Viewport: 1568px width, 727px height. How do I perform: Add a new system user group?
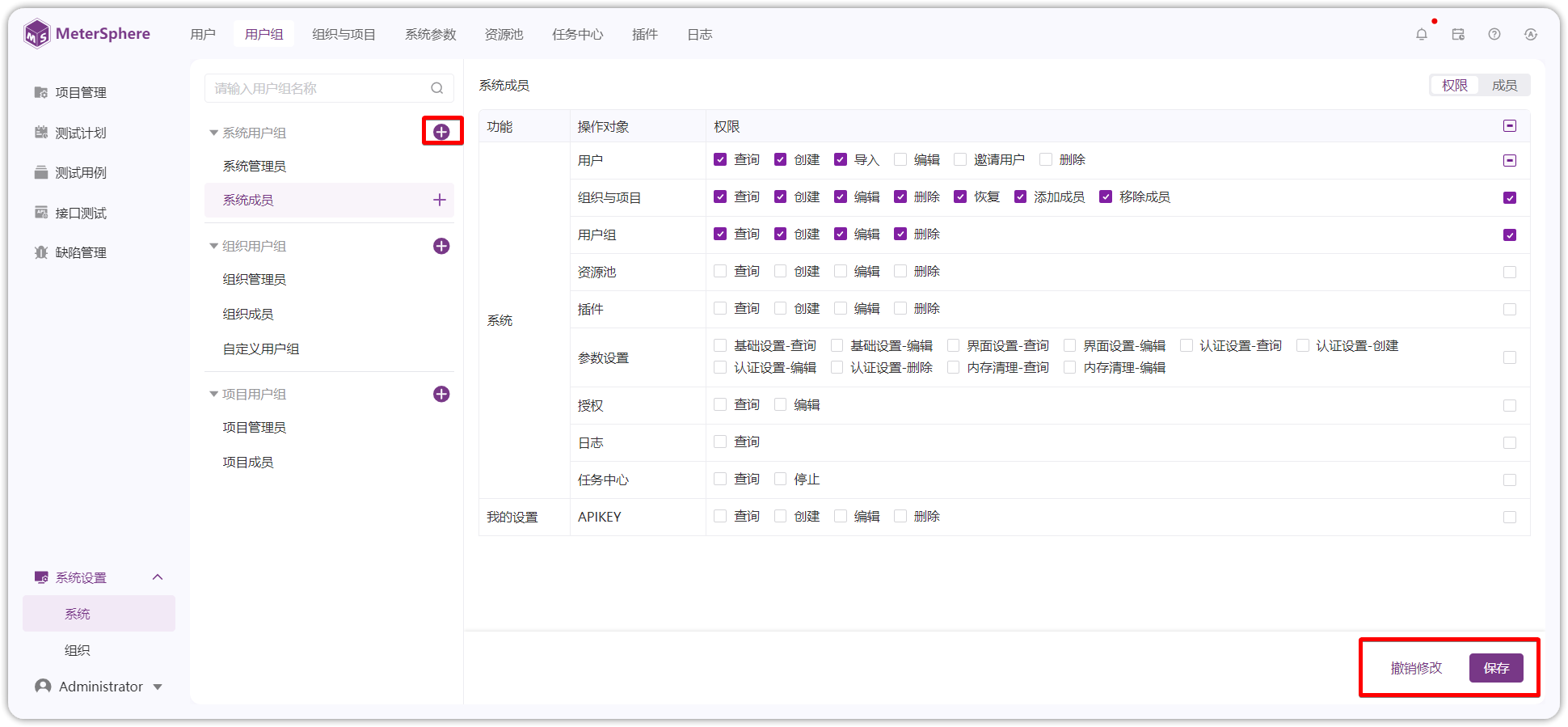(441, 132)
